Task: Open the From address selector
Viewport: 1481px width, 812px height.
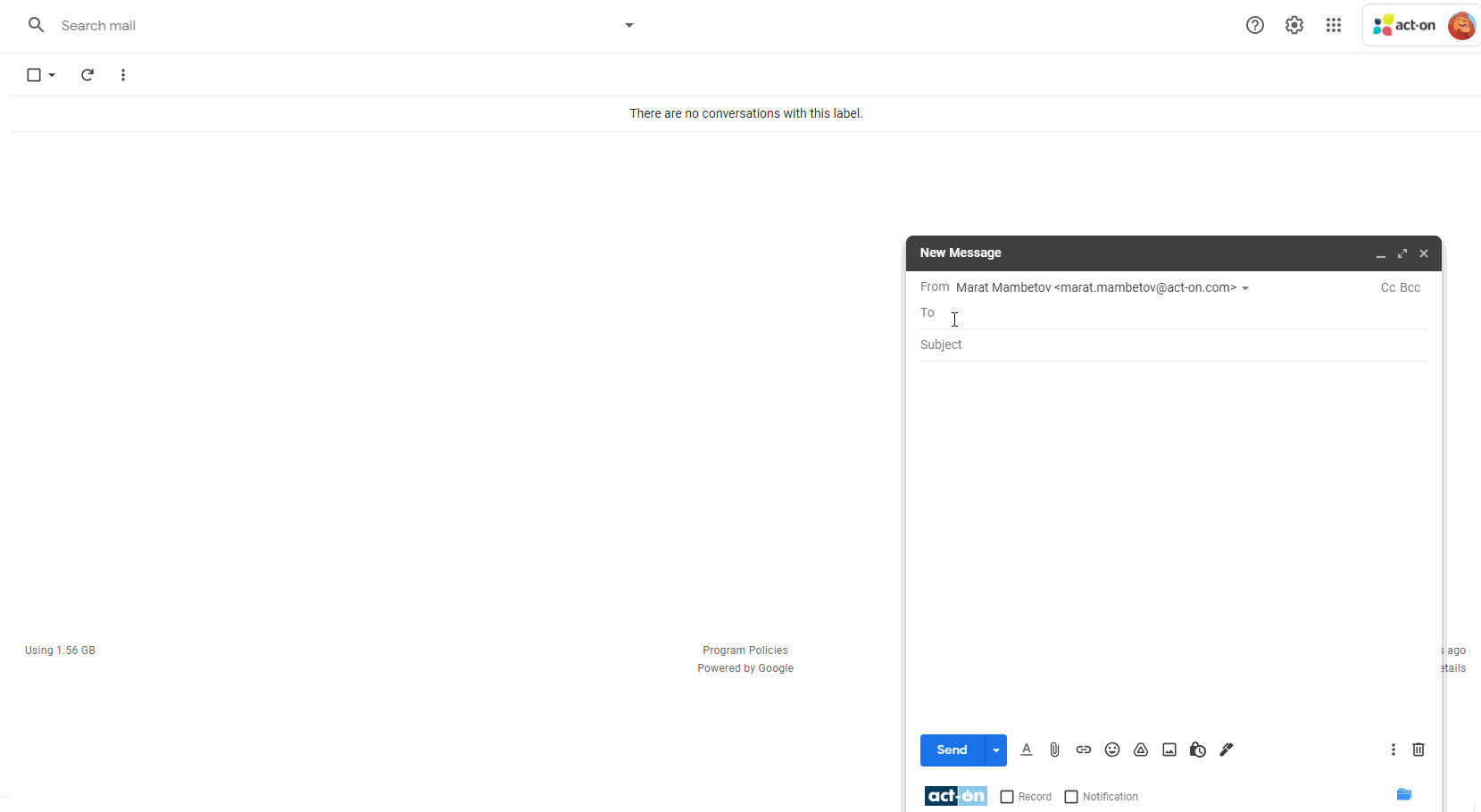Action: [x=1246, y=287]
